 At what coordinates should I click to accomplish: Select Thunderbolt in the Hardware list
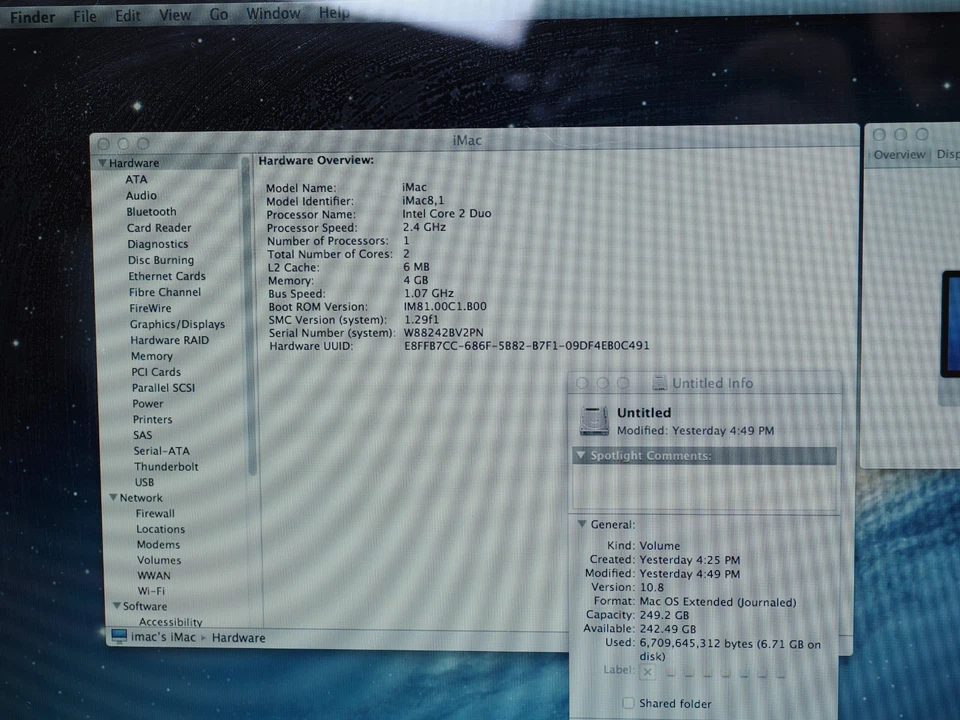166,466
